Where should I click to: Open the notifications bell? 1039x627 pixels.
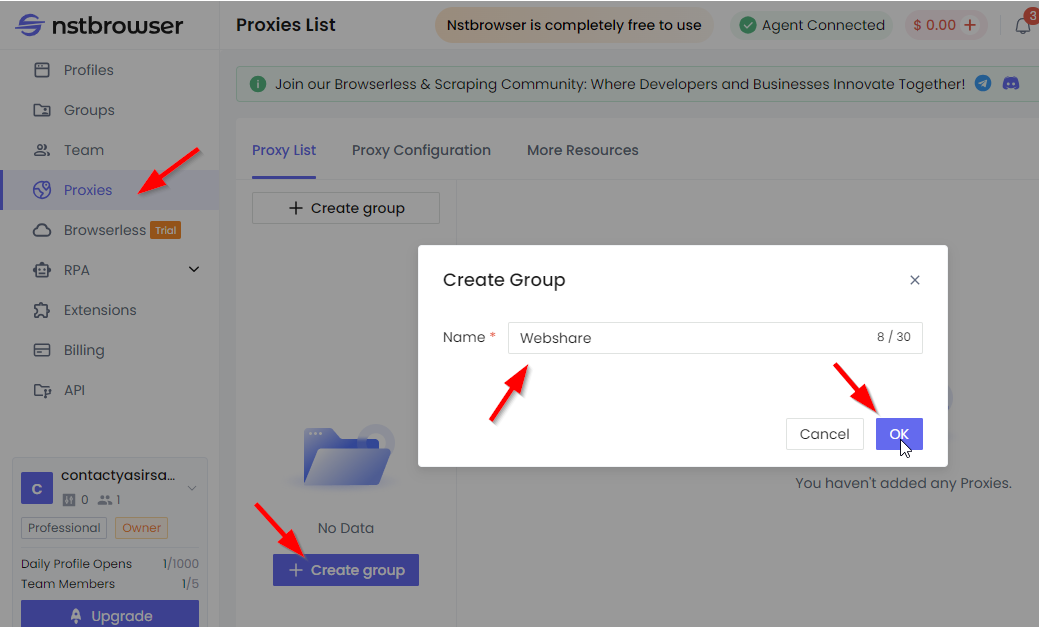1023,26
